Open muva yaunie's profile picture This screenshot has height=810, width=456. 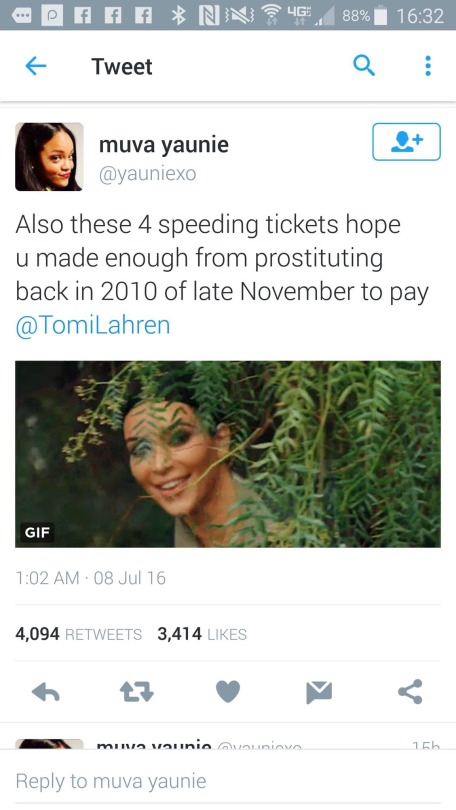tap(49, 157)
